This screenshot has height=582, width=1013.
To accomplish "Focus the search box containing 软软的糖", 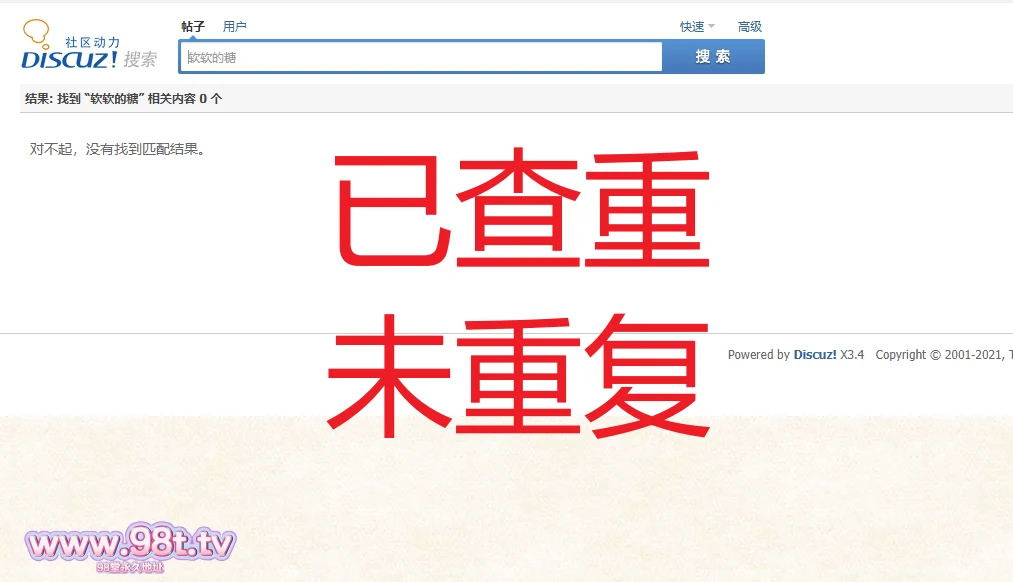I will [420, 57].
